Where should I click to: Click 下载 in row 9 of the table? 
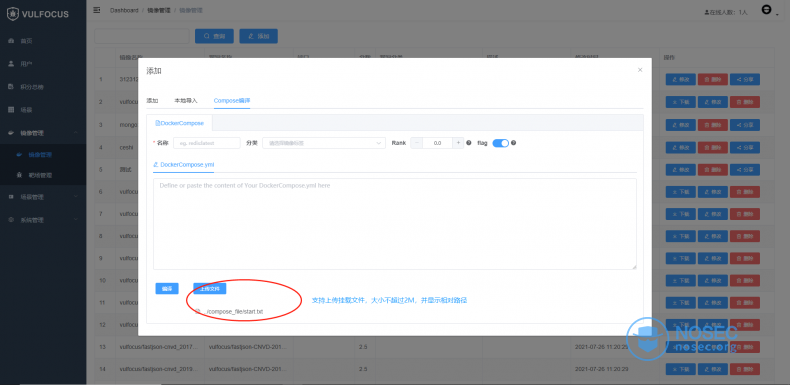coord(681,259)
